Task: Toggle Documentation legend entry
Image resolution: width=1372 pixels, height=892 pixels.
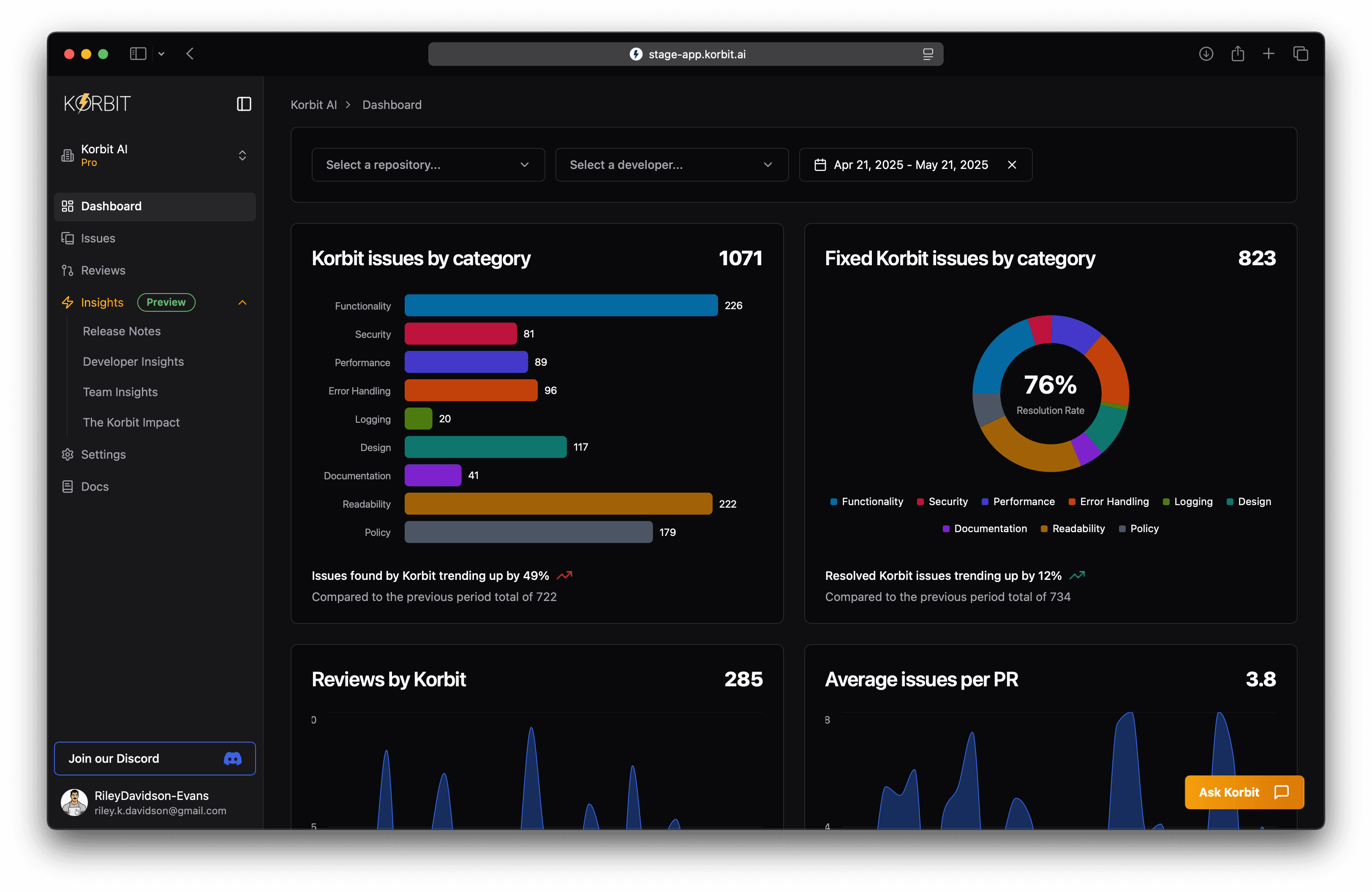Action: click(x=985, y=529)
